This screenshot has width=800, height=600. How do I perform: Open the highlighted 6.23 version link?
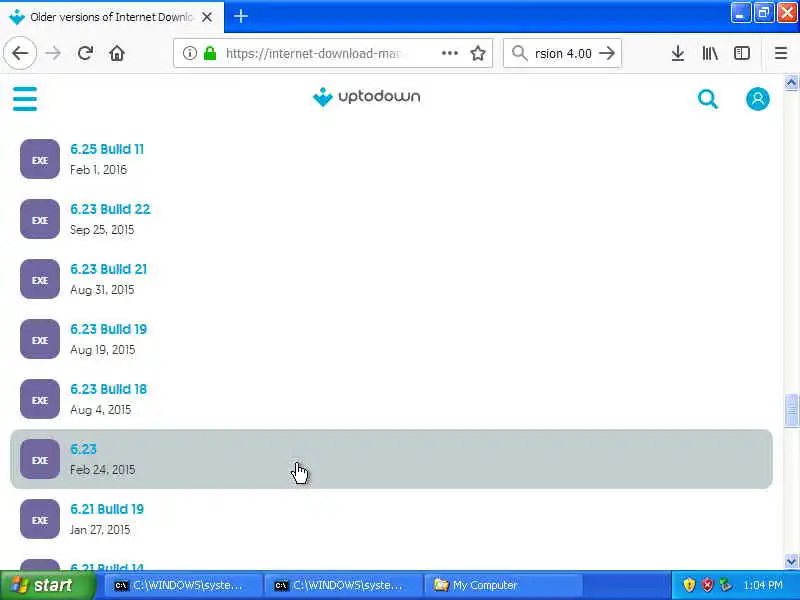click(83, 449)
